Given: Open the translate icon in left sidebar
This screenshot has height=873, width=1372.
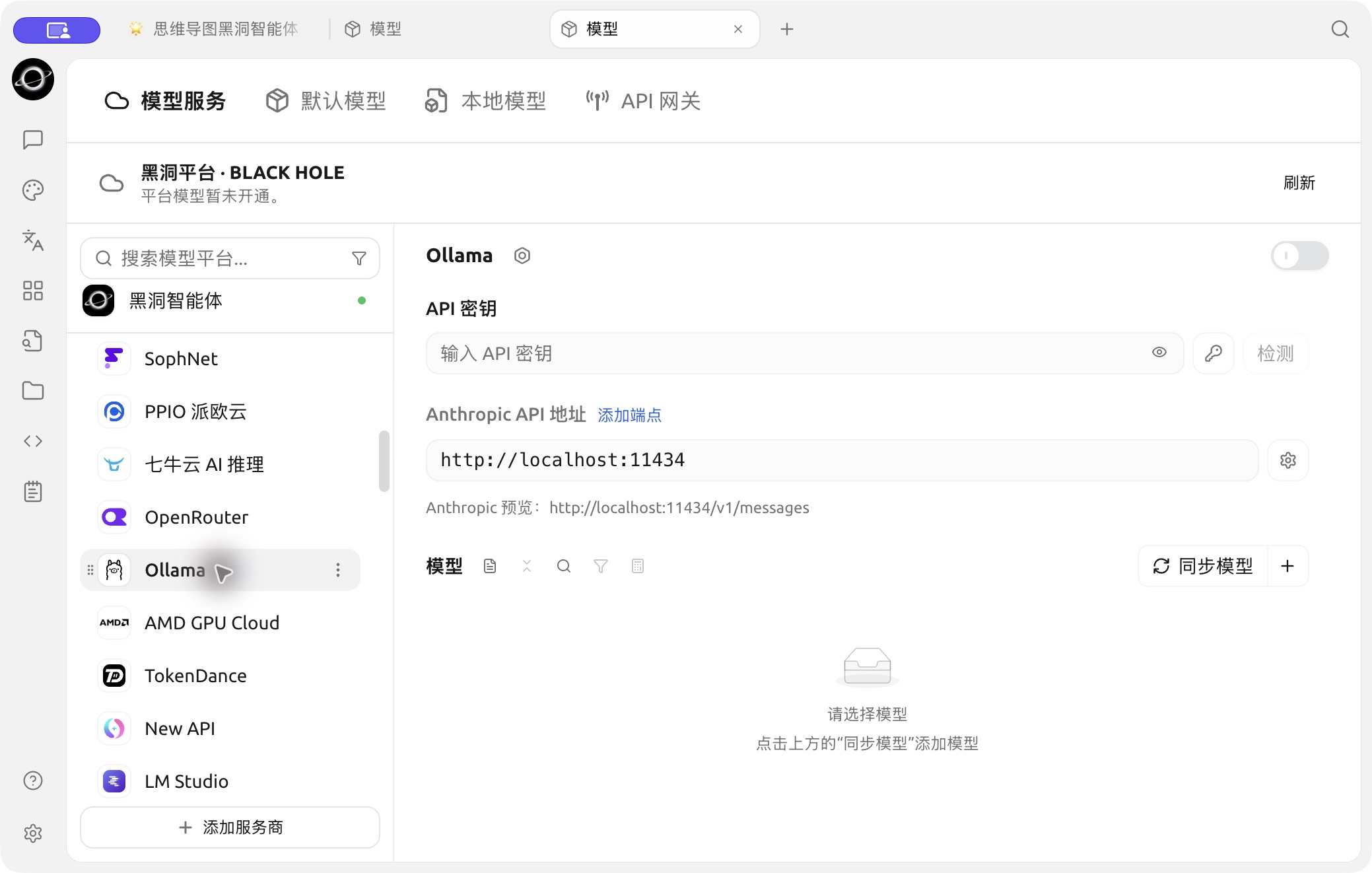Looking at the screenshot, I should coord(33,240).
